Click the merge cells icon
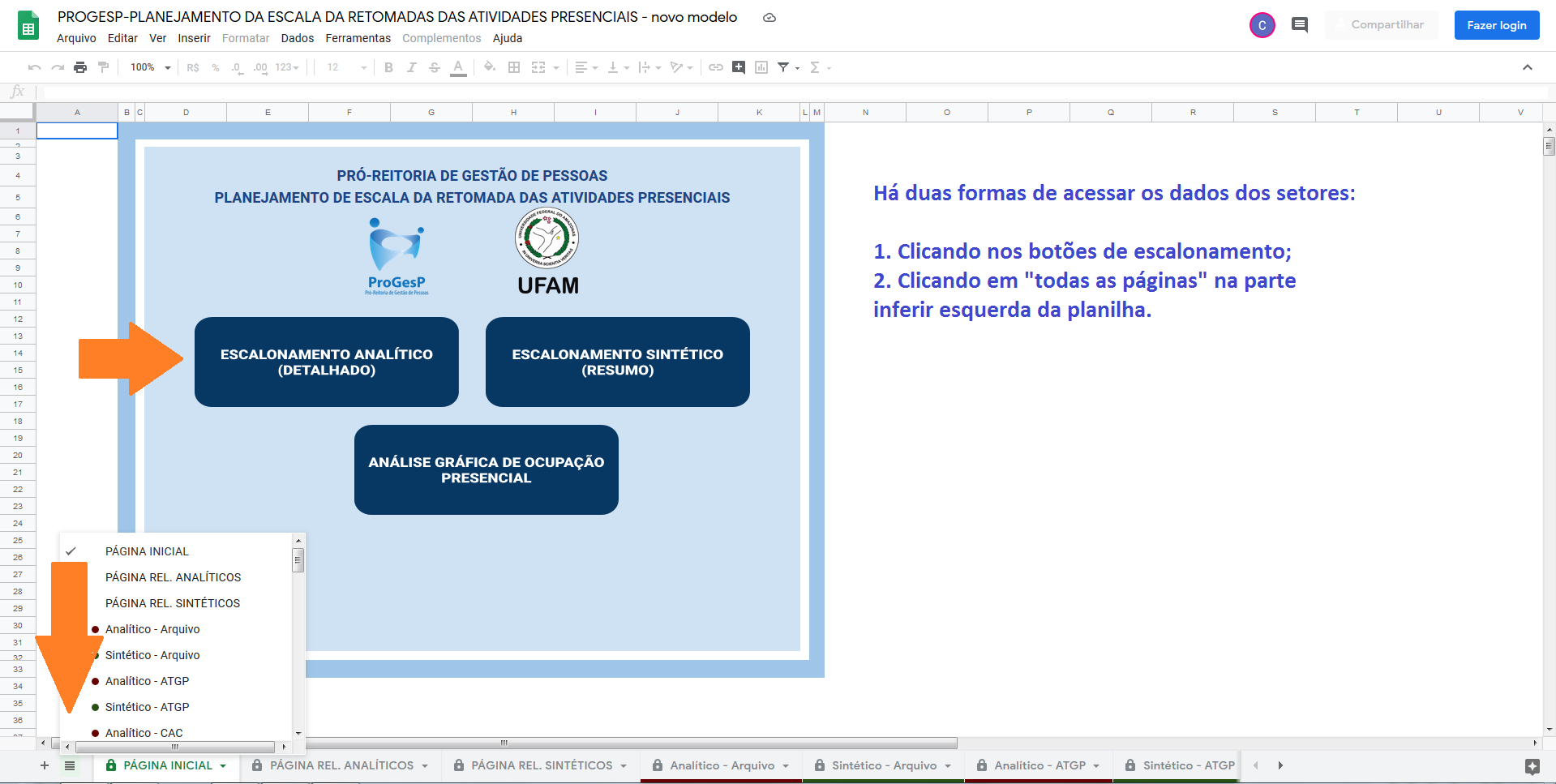This screenshot has width=1556, height=784. pyautogui.click(x=538, y=67)
